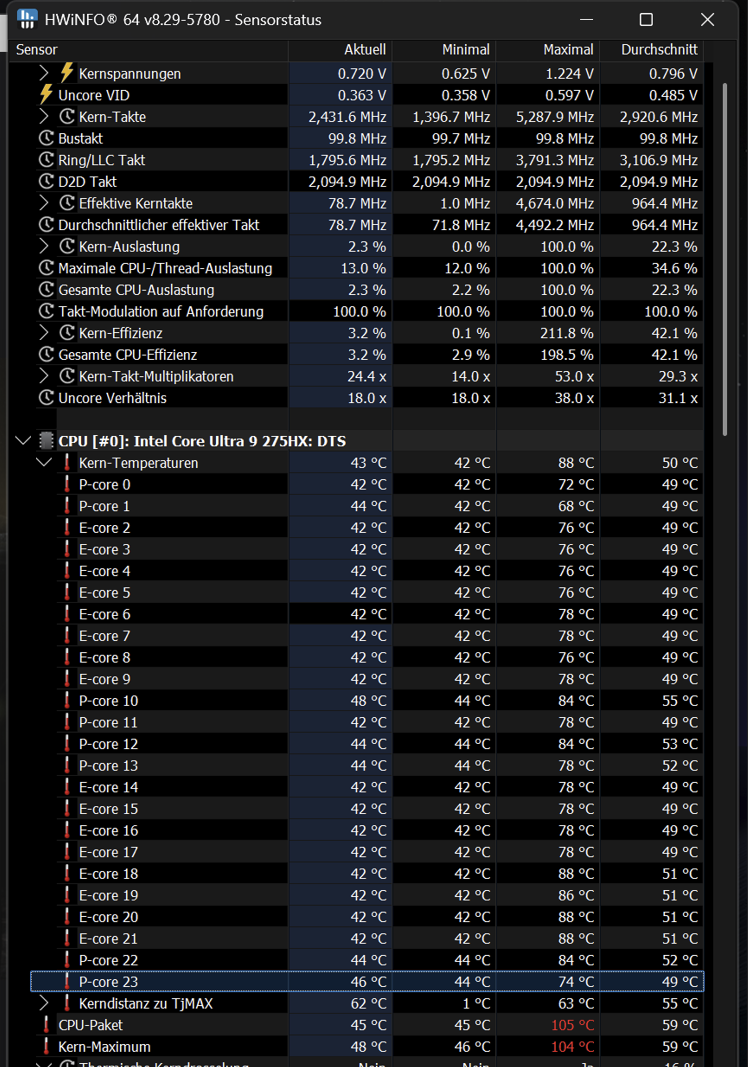Click the Uncore Verhältnis clock icon
The image size is (748, 1067).
(x=46, y=397)
